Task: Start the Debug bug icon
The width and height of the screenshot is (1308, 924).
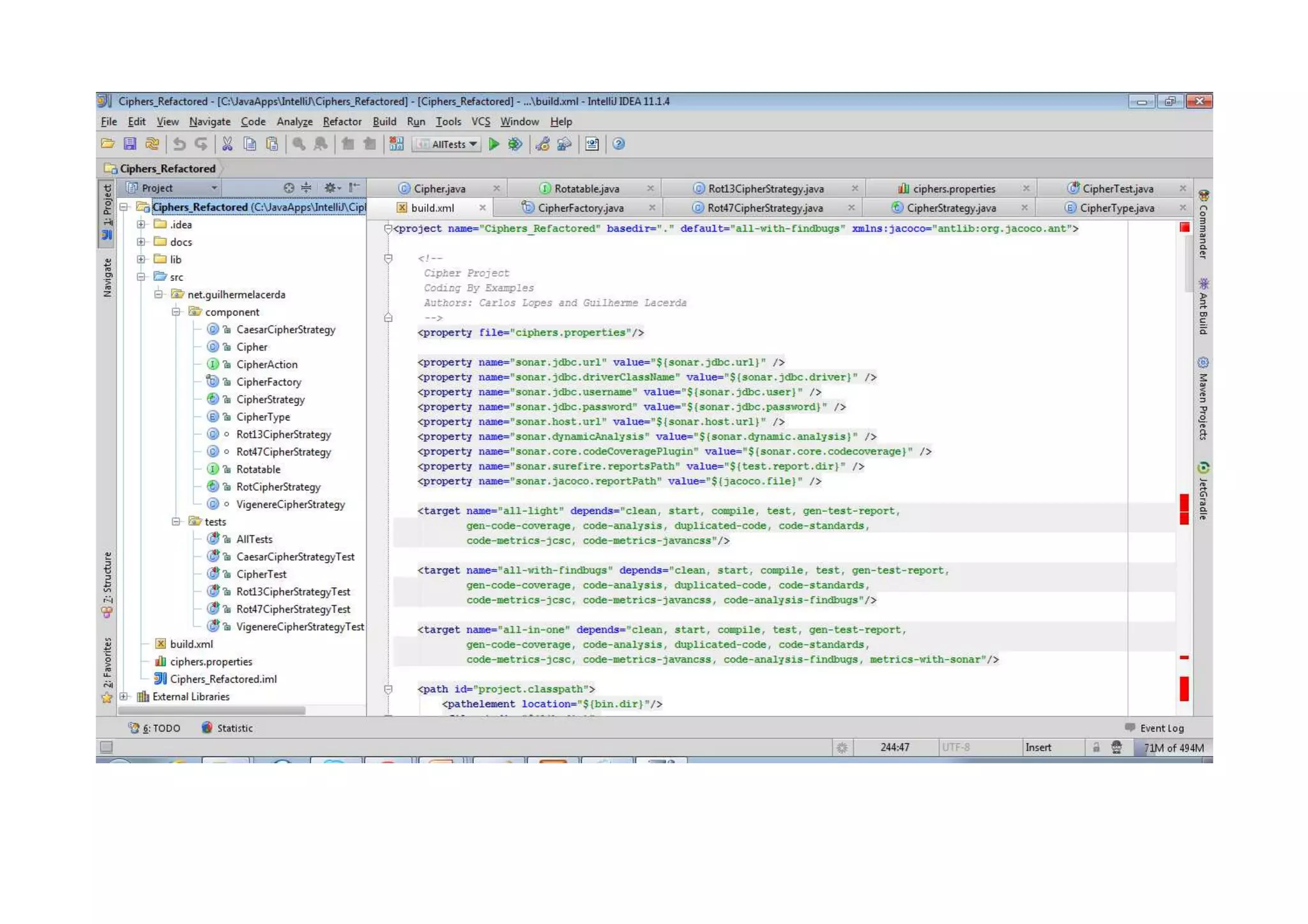Action: pos(515,144)
